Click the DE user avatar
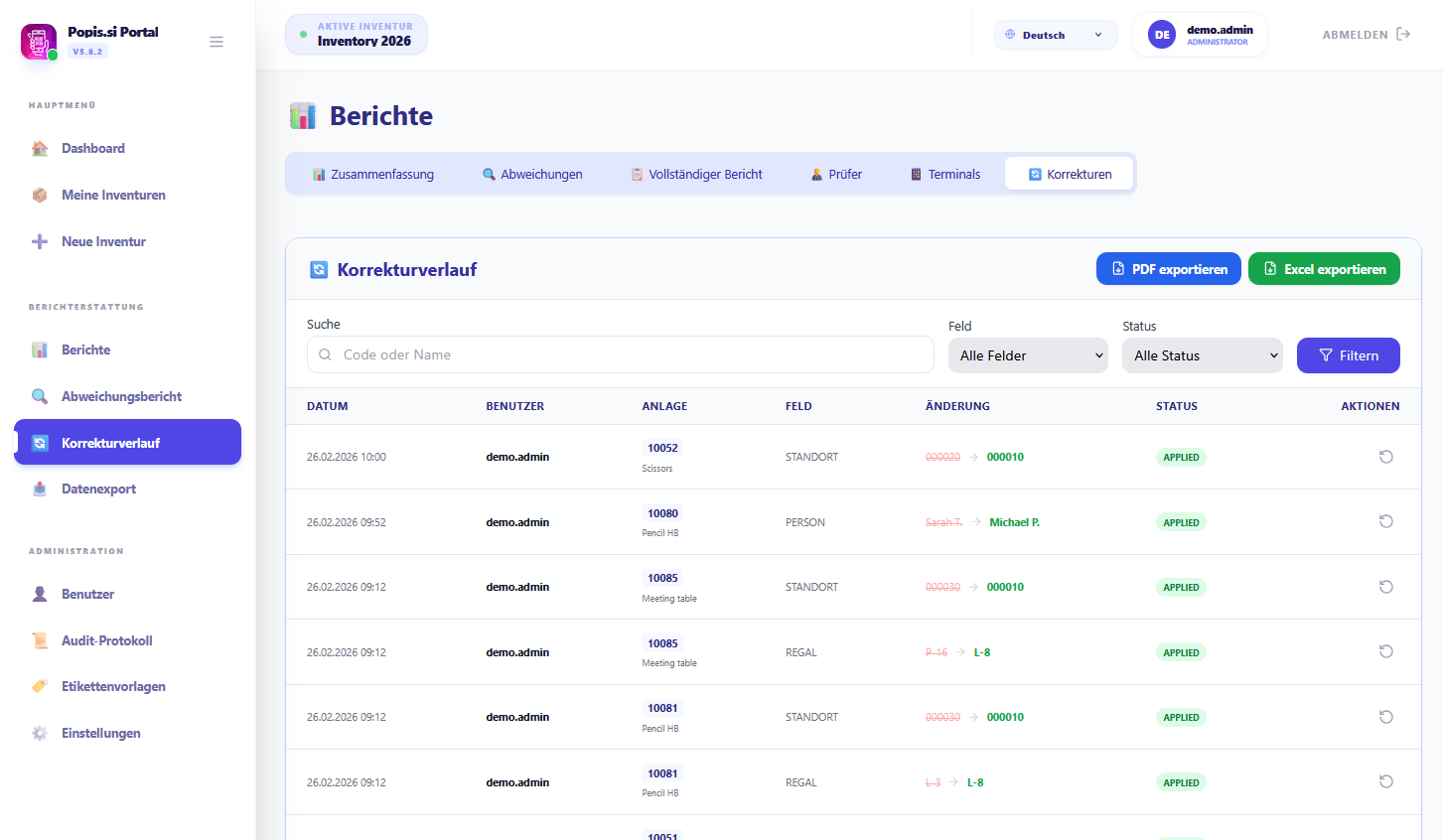 coord(1161,35)
